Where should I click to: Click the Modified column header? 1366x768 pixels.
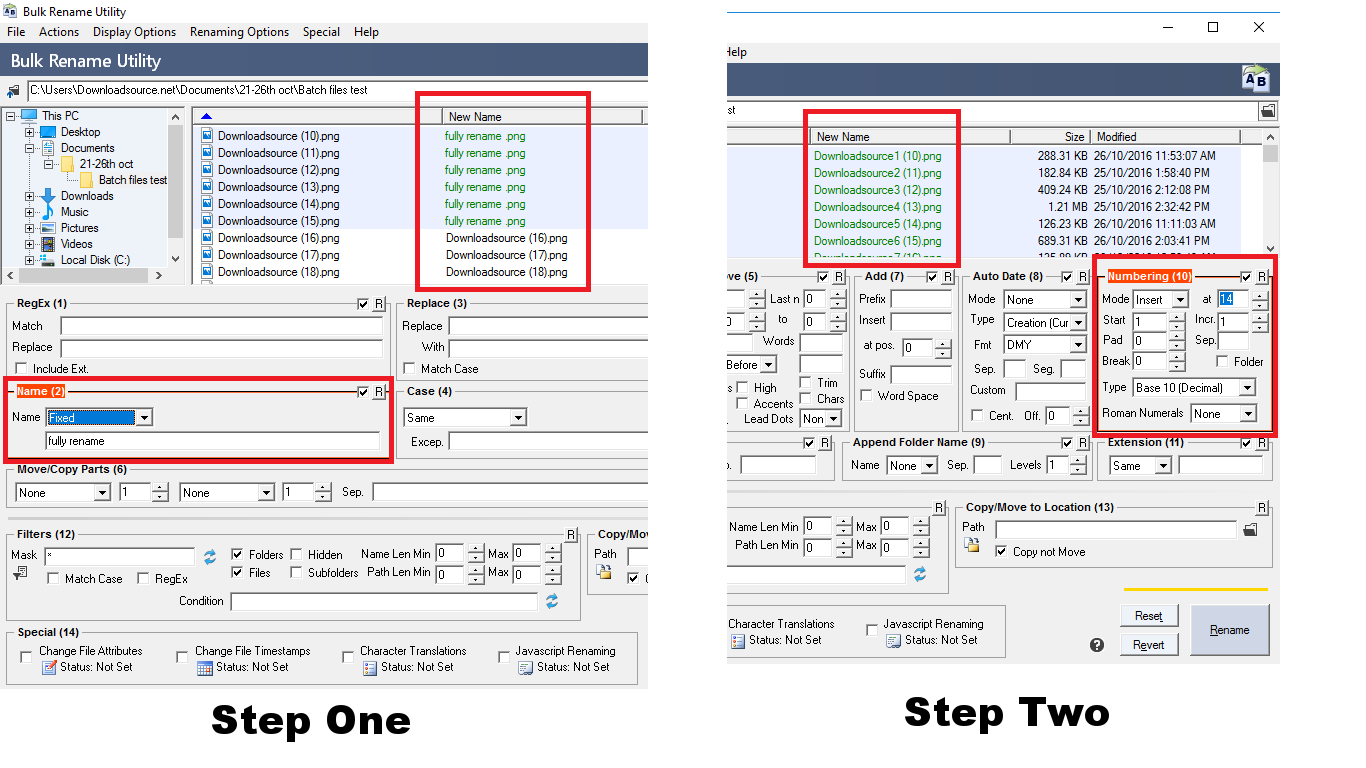[x=1165, y=137]
